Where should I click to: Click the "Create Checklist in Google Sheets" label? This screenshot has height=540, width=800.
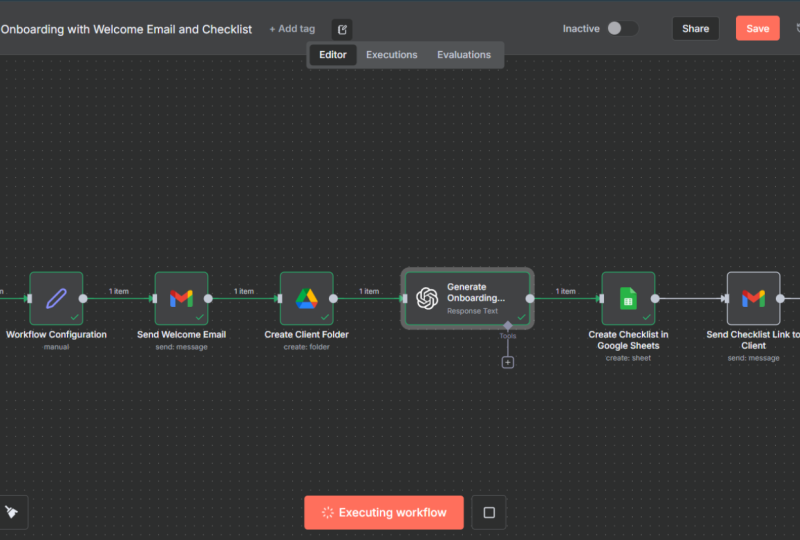[628, 340]
